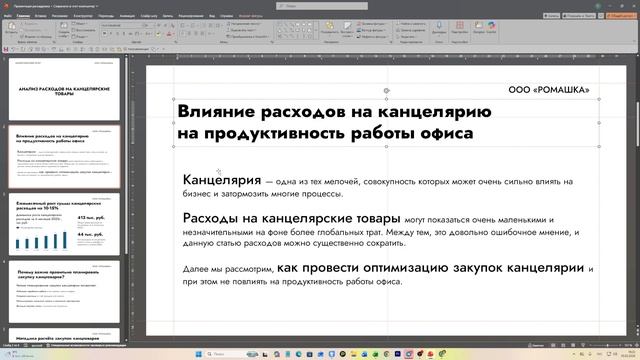The width and height of the screenshot is (640, 360).
Task: Open the font name combo box
Action: tap(122, 25)
